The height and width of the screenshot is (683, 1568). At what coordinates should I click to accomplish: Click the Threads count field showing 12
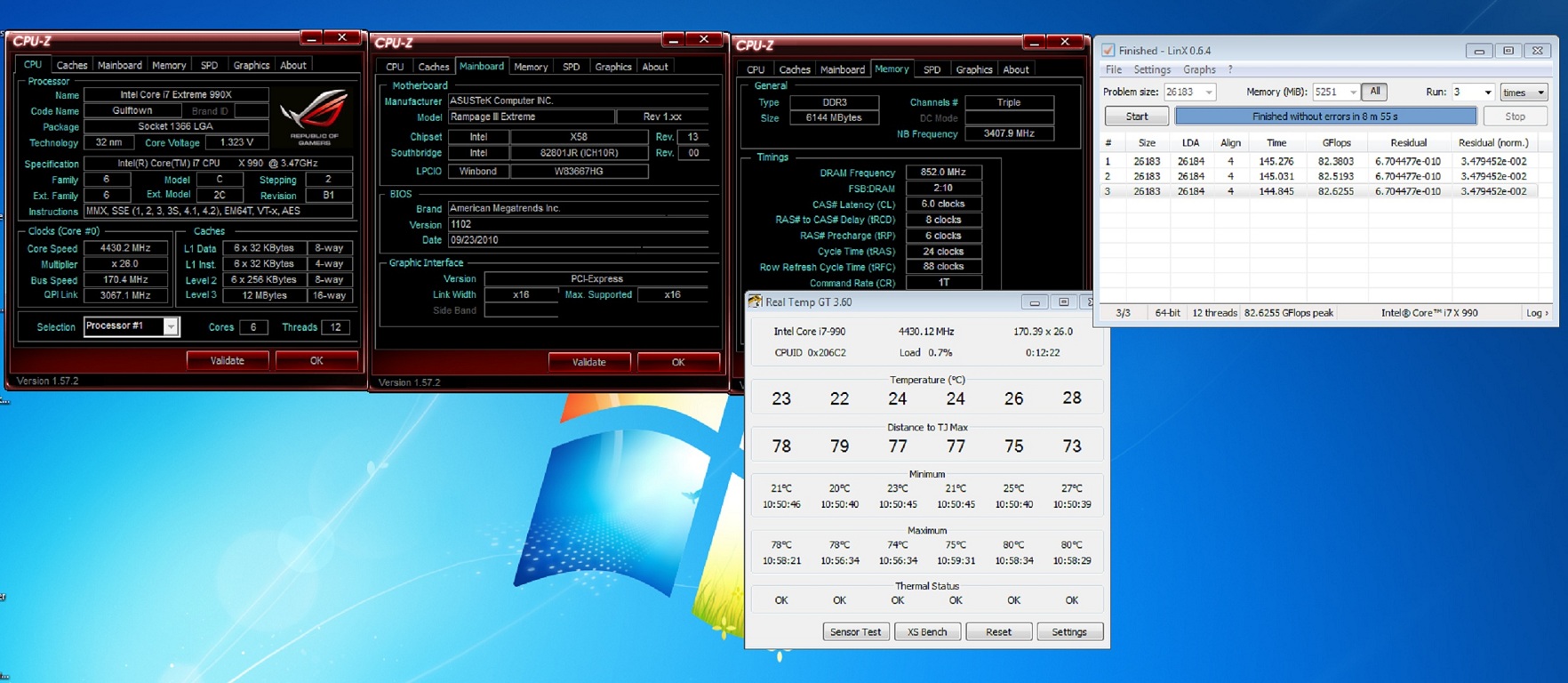[x=335, y=327]
